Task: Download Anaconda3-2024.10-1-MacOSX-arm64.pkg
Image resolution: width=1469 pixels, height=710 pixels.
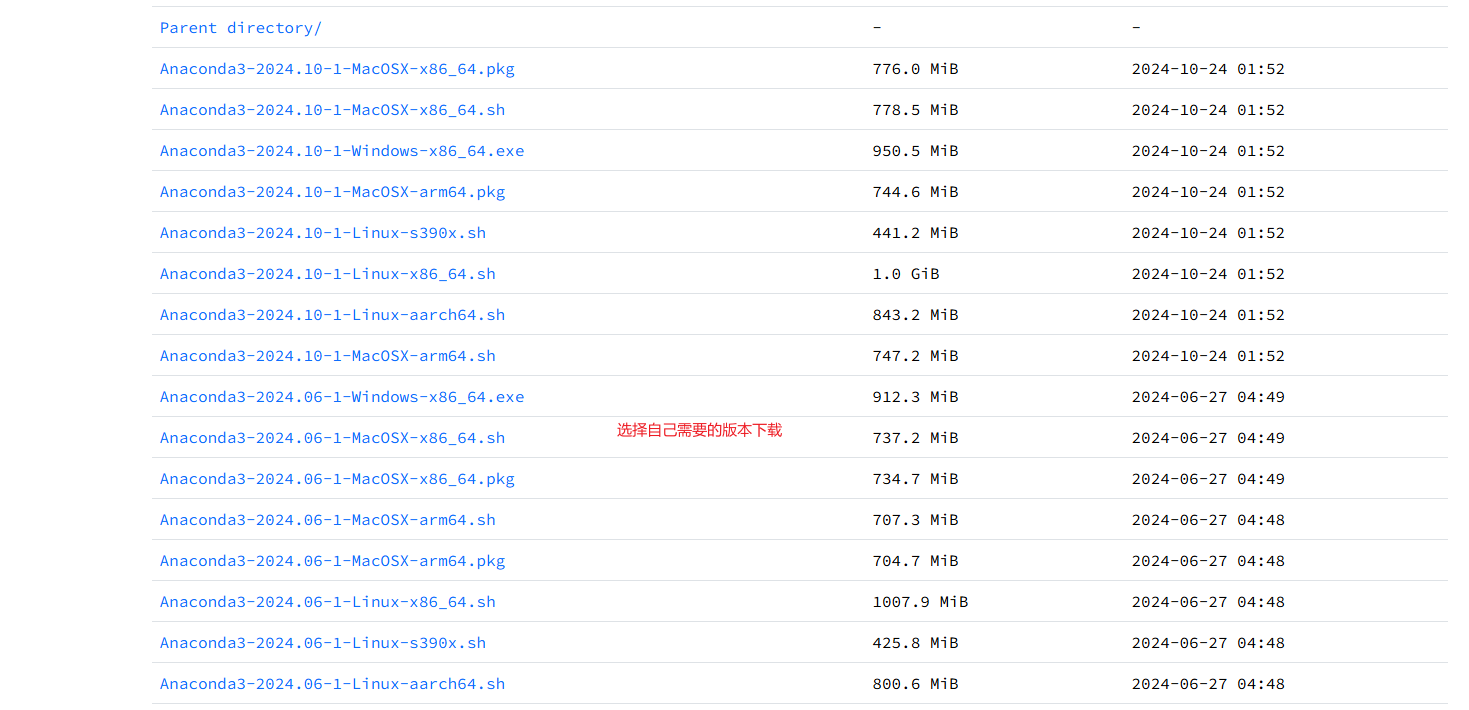Action: tap(332, 192)
